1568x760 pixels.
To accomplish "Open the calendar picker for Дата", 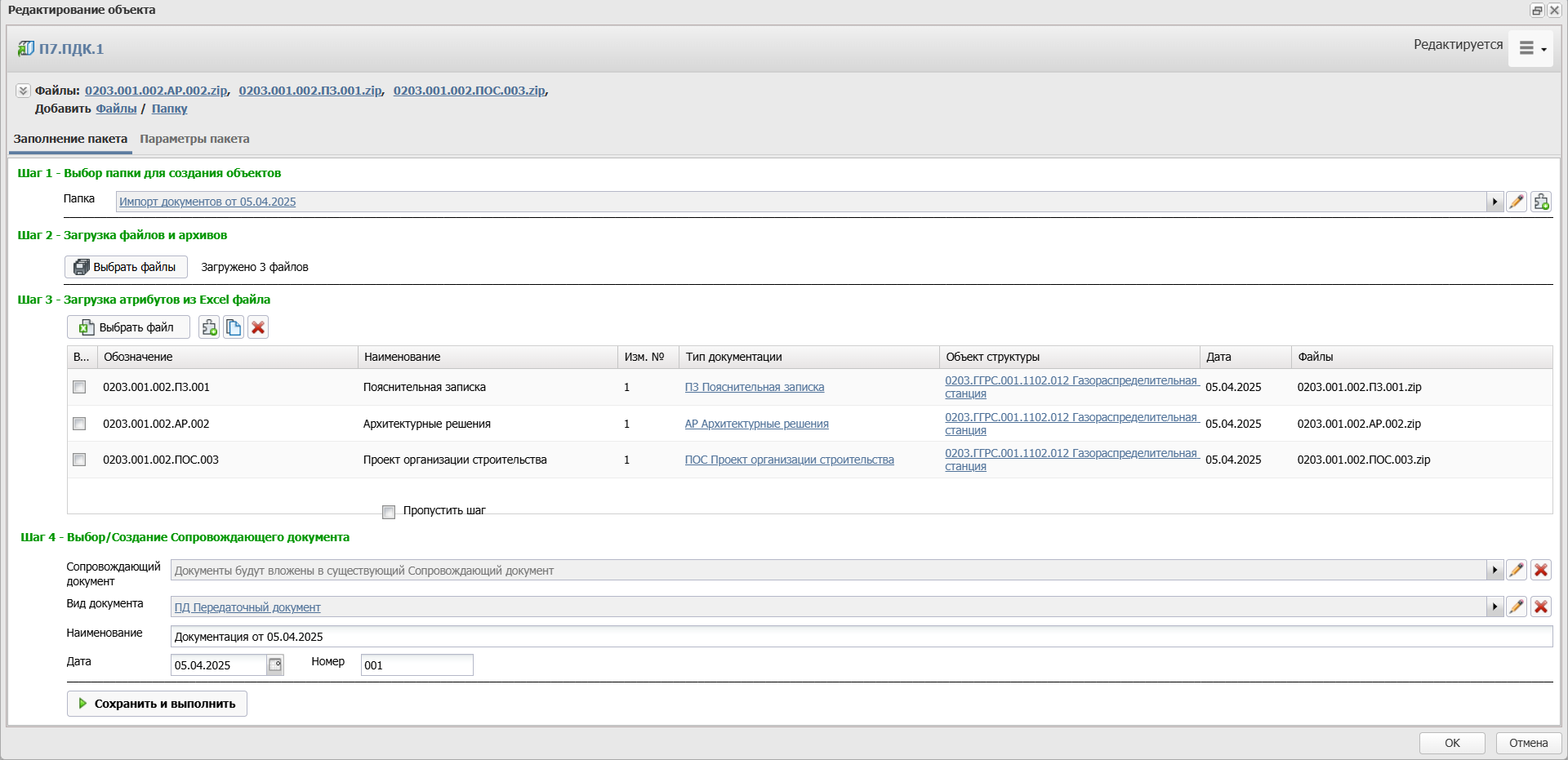I will [275, 664].
